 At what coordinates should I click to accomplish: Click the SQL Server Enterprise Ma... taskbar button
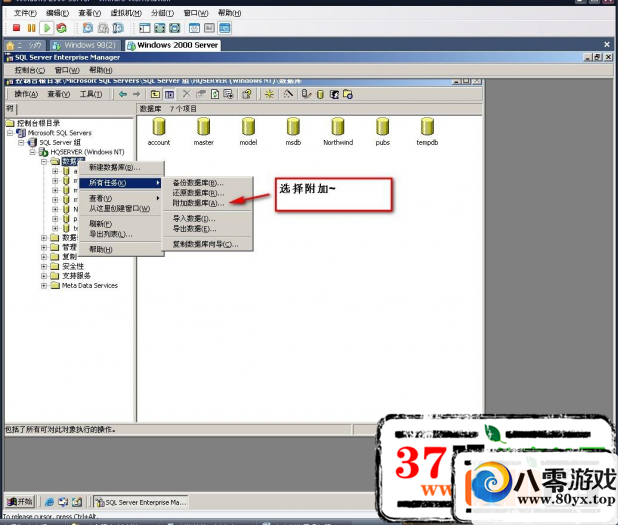click(140, 502)
